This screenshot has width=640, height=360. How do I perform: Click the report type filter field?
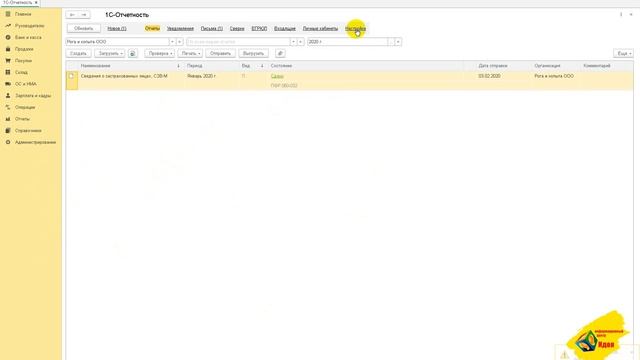click(238, 42)
